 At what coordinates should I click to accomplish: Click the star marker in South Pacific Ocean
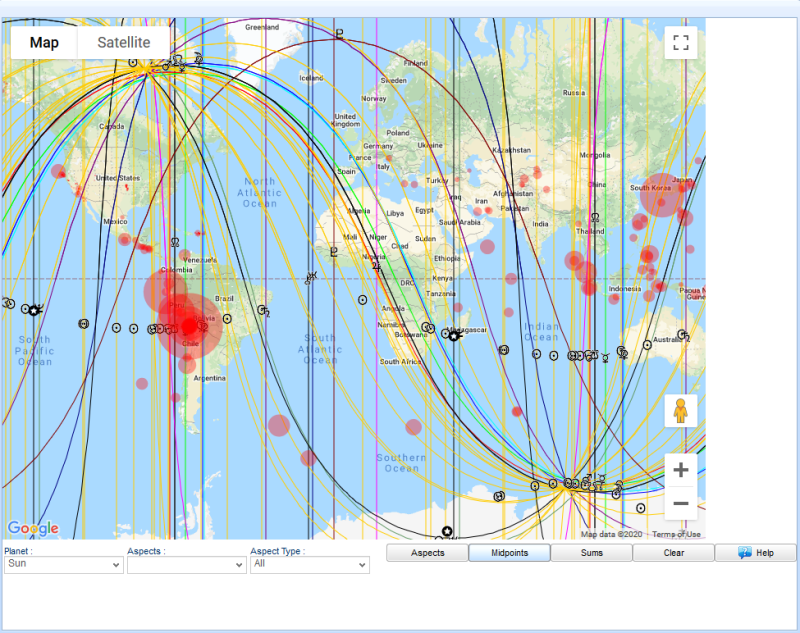(x=34, y=311)
